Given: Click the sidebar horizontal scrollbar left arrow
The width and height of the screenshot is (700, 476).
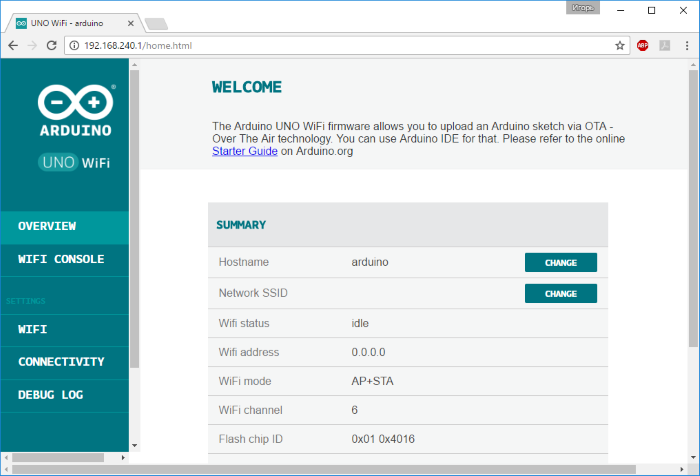Looking at the screenshot, I should click(6, 458).
